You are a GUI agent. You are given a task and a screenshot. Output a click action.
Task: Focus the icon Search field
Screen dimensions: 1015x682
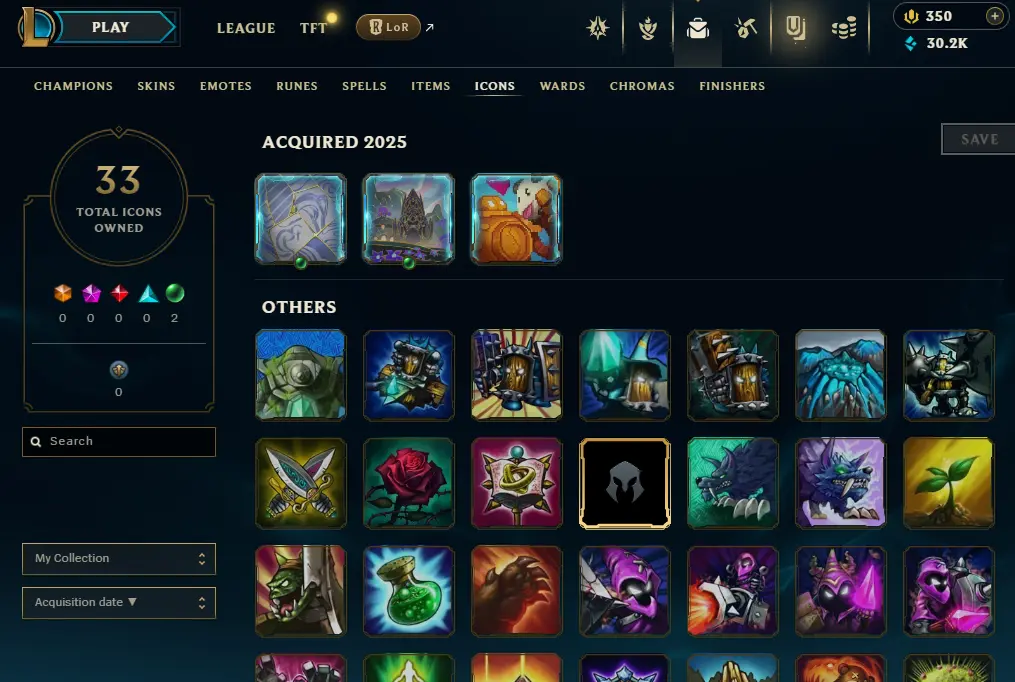point(119,441)
